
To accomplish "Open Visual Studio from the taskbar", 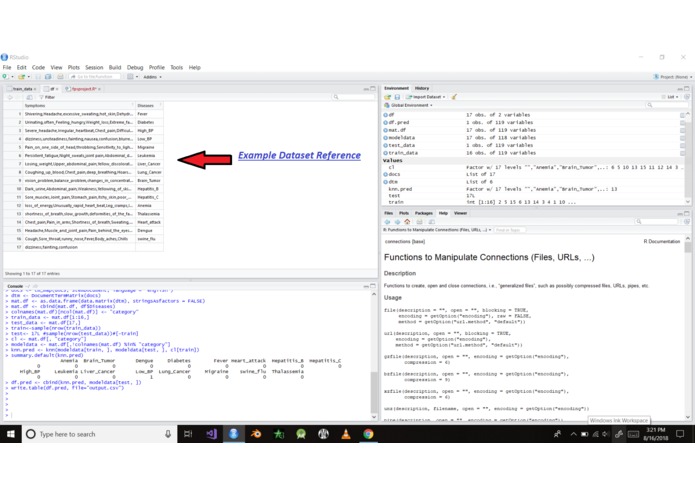I will (x=211, y=434).
